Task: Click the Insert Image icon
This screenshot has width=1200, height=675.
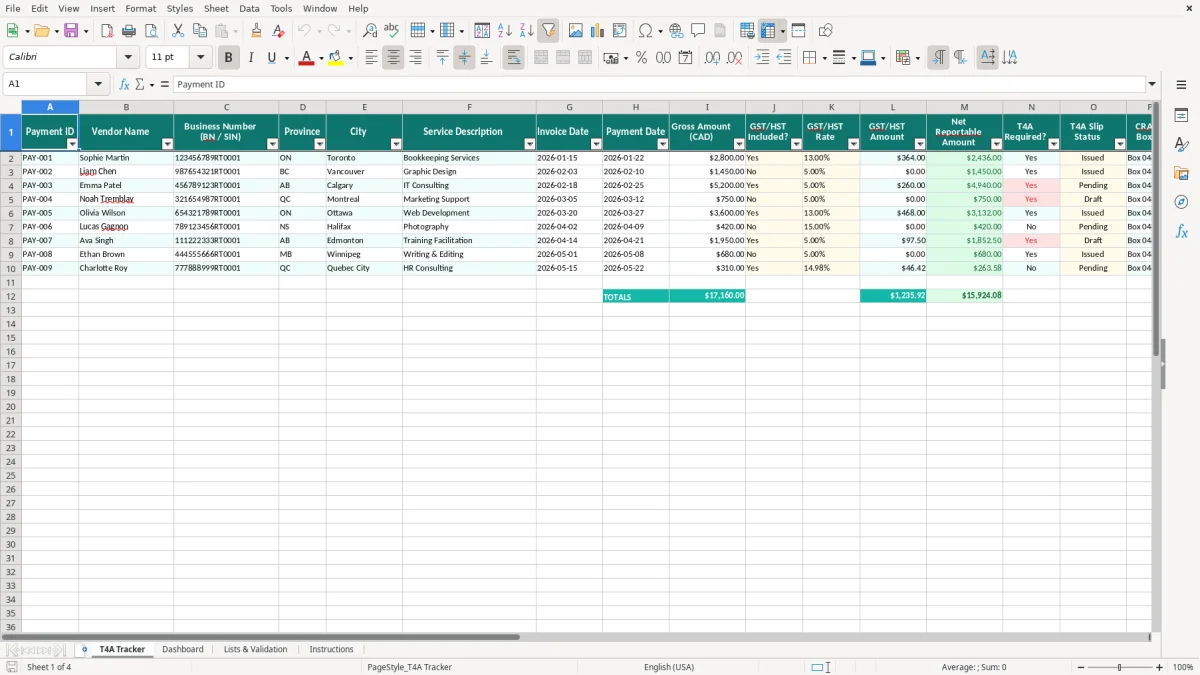Action: [575, 31]
